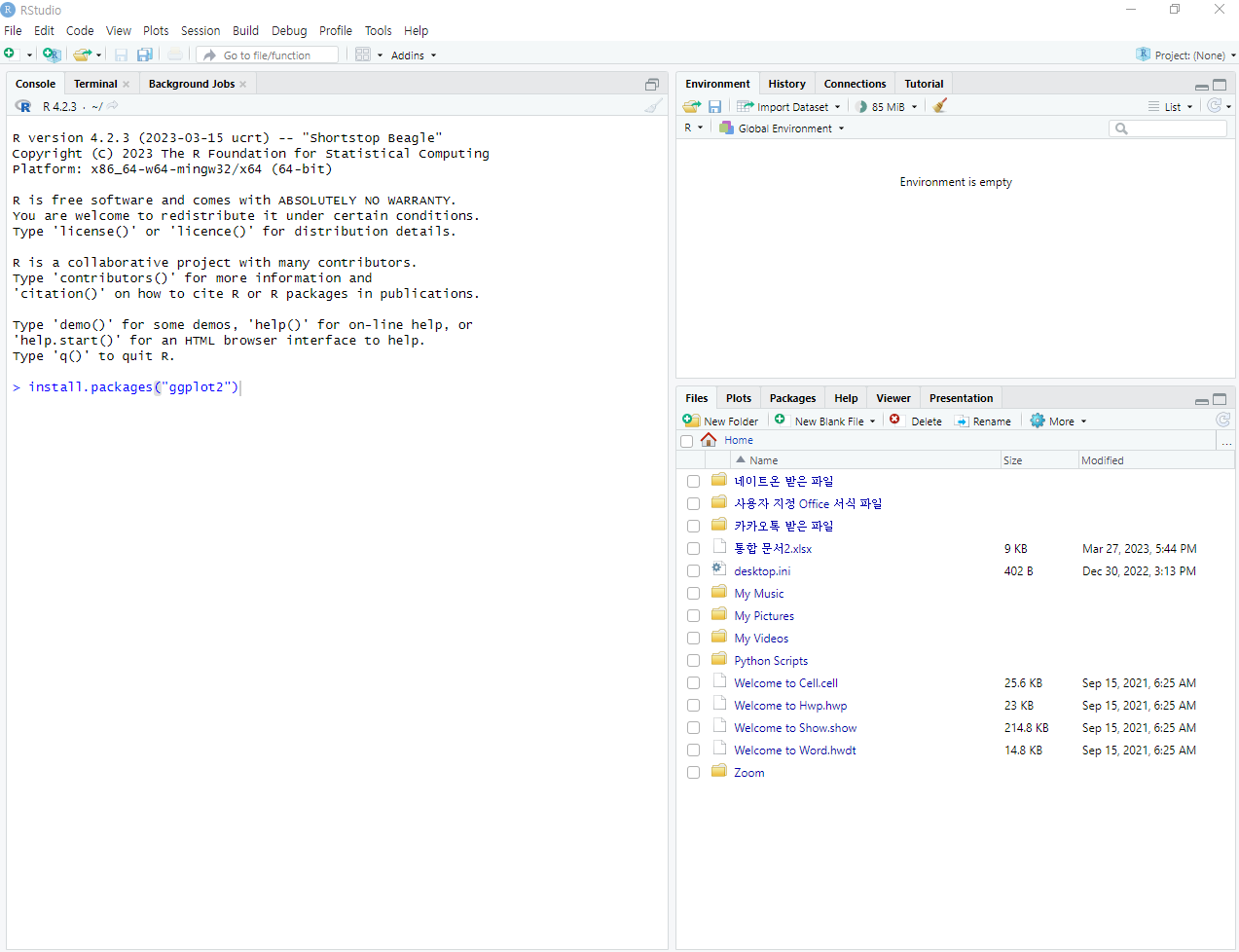The width and height of the screenshot is (1239, 952).
Task: Click the Files pane refresh icon
Action: point(1223,420)
